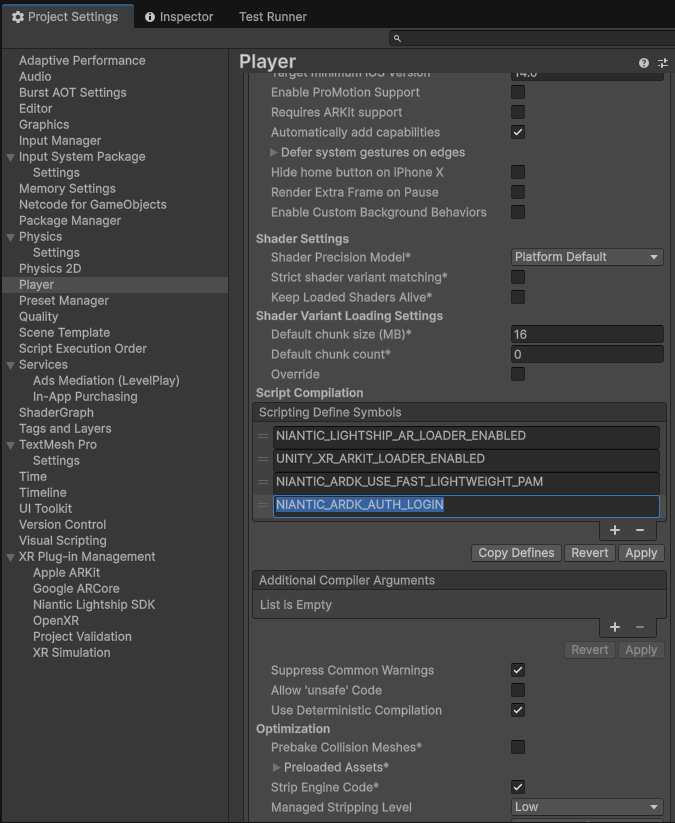Open Tags and Layers settings
This screenshot has height=823, width=675.
point(65,429)
